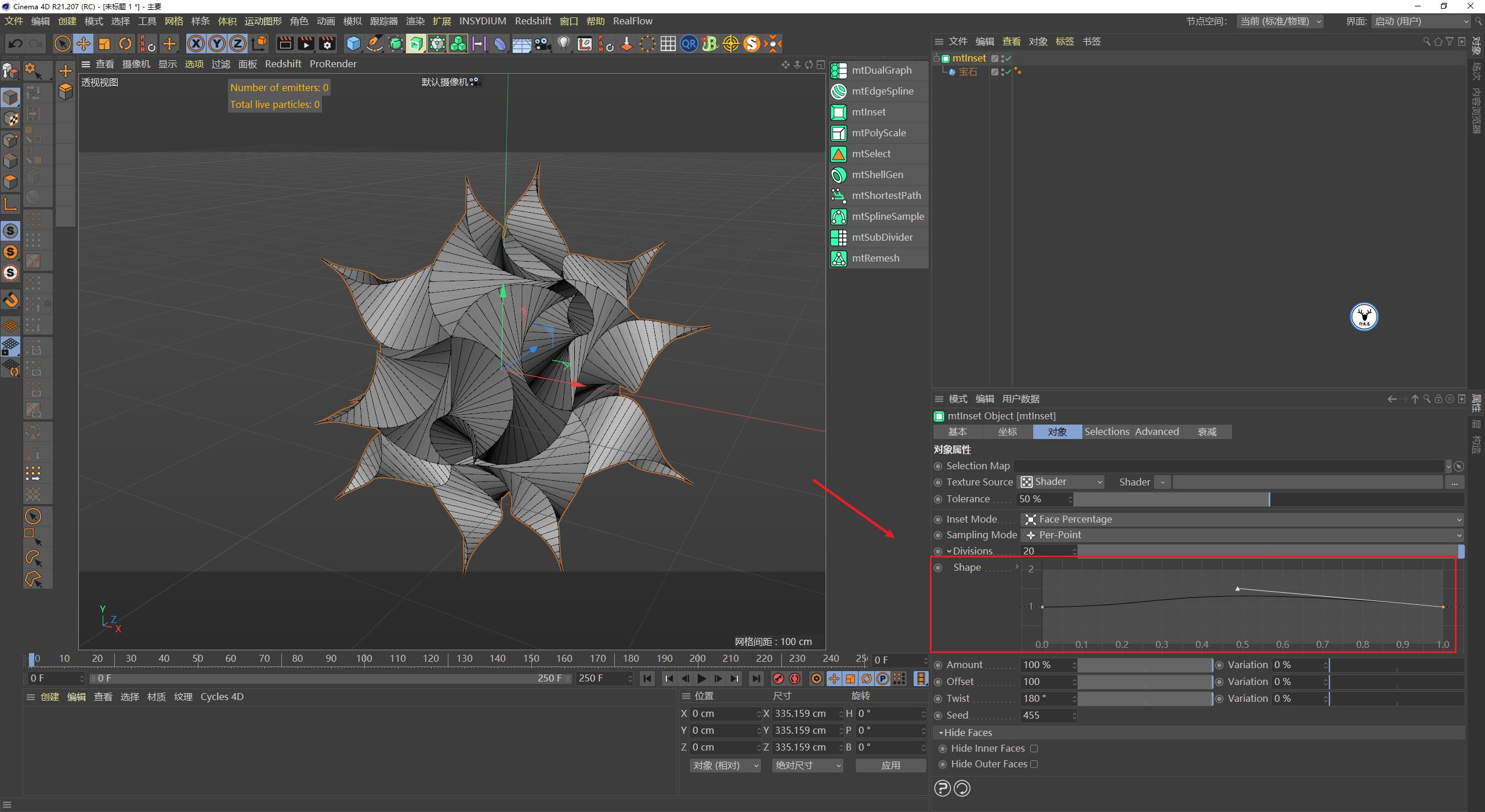Click the 应用 button
The height and width of the screenshot is (812, 1485).
pyautogui.click(x=890, y=765)
